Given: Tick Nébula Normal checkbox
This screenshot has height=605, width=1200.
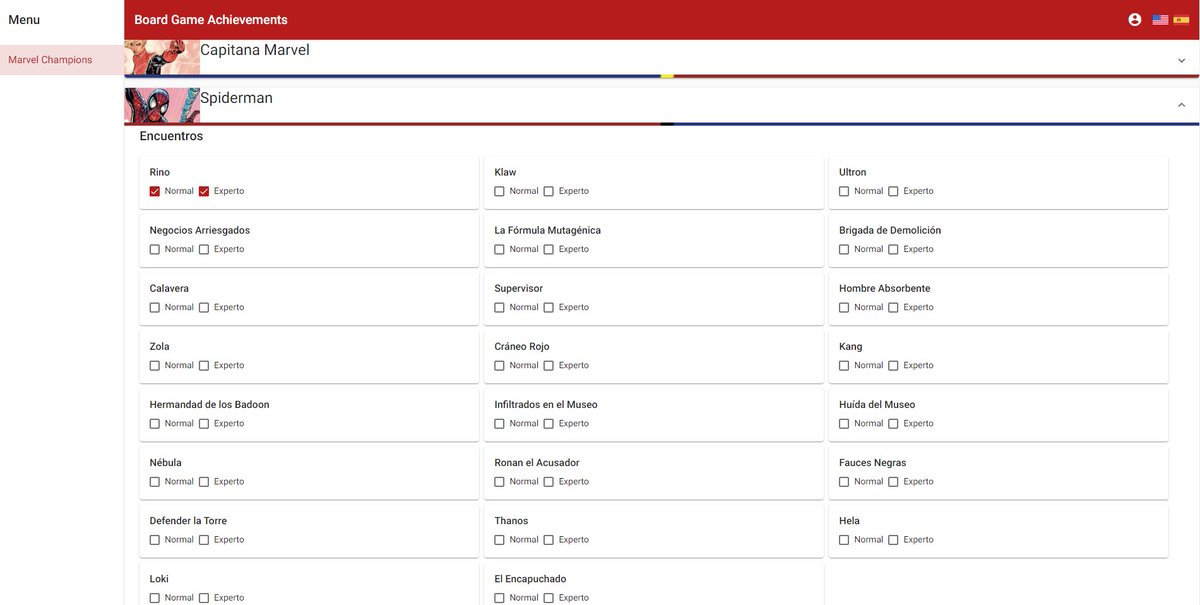Looking at the screenshot, I should 155,481.
